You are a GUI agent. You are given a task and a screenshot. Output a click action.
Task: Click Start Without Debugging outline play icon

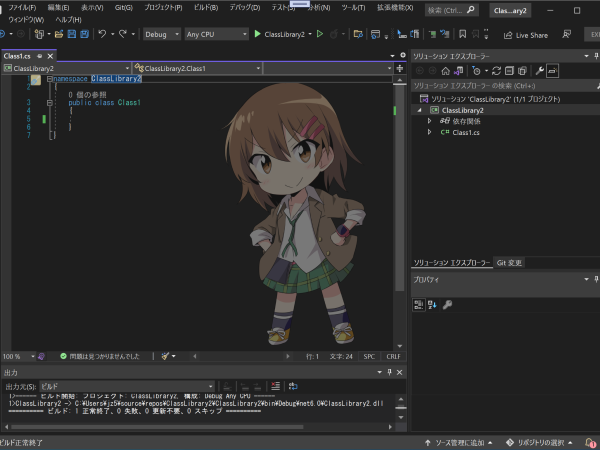point(320,34)
